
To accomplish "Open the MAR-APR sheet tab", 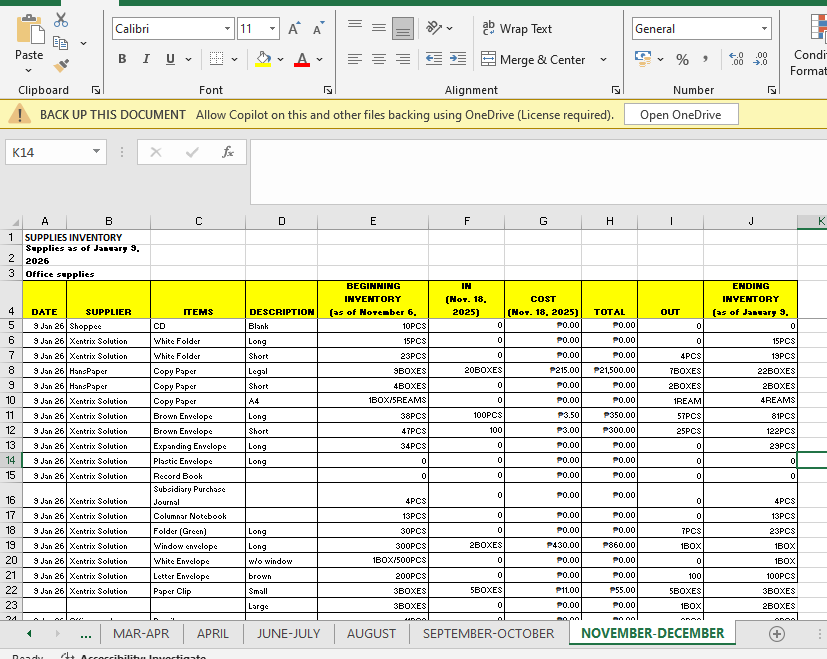I will click(141, 633).
